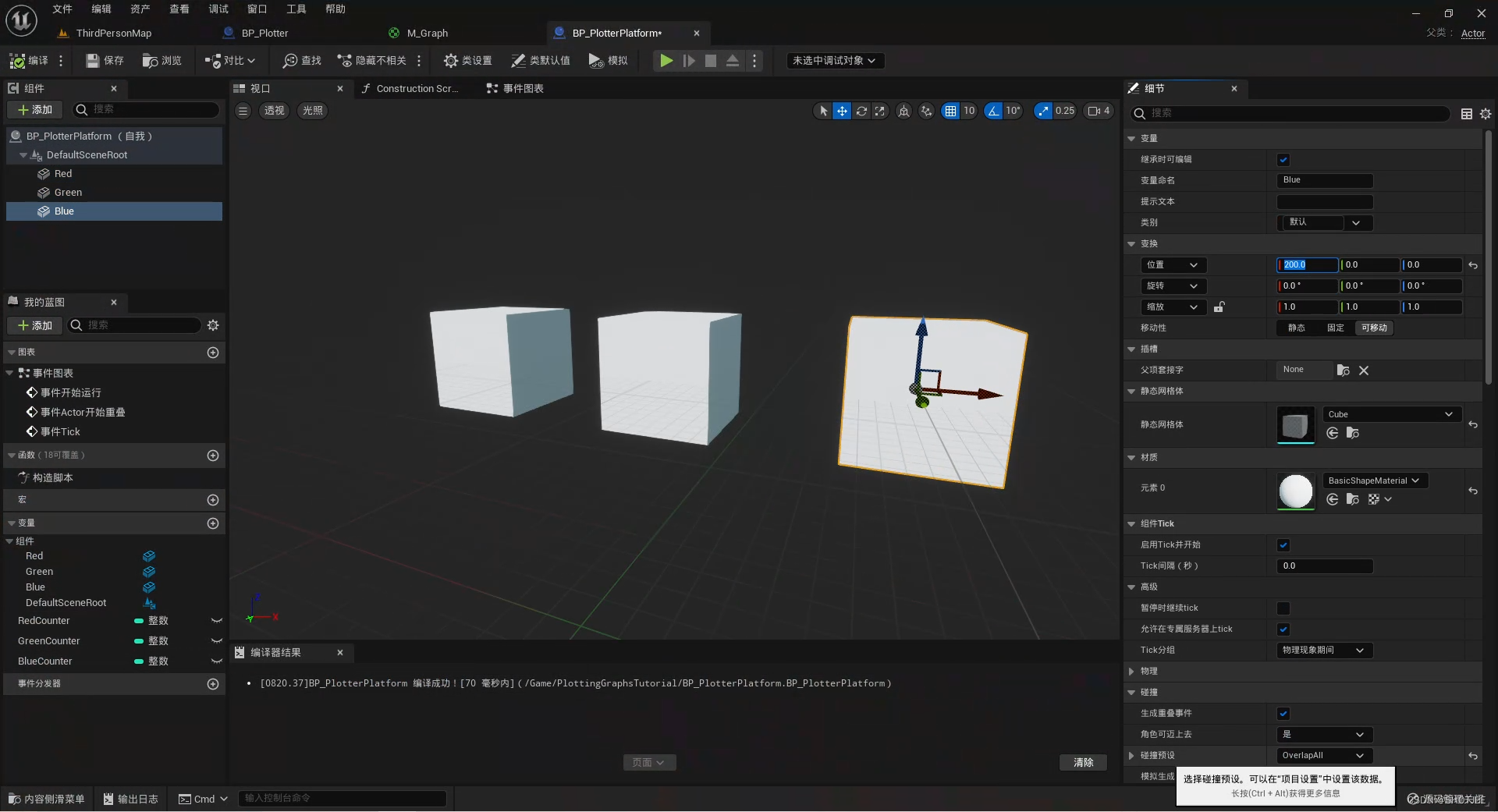
Task: Toggle 允许在专属服务器上tick checkbox
Action: click(1283, 629)
